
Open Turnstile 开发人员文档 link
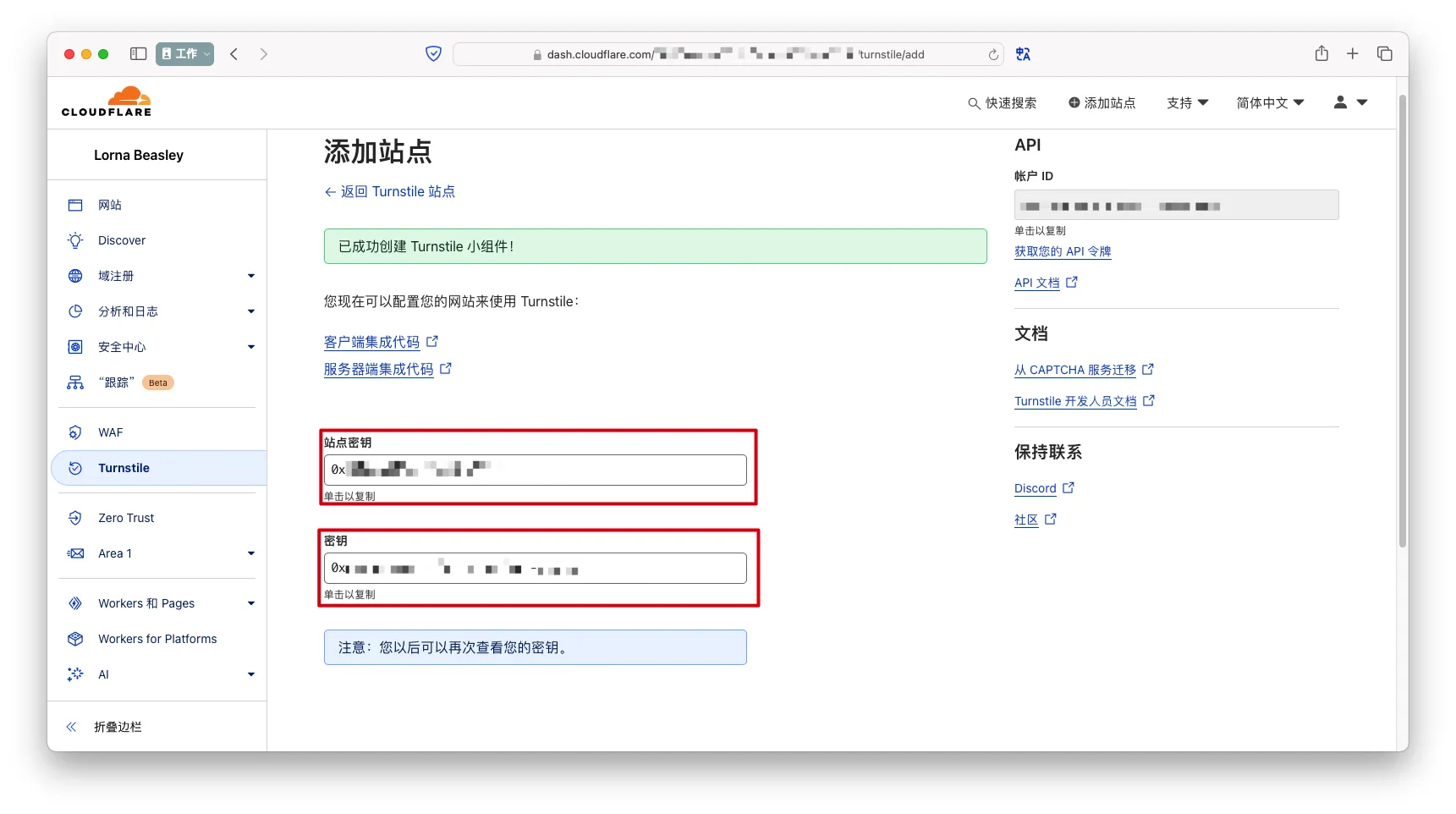[x=1085, y=401]
